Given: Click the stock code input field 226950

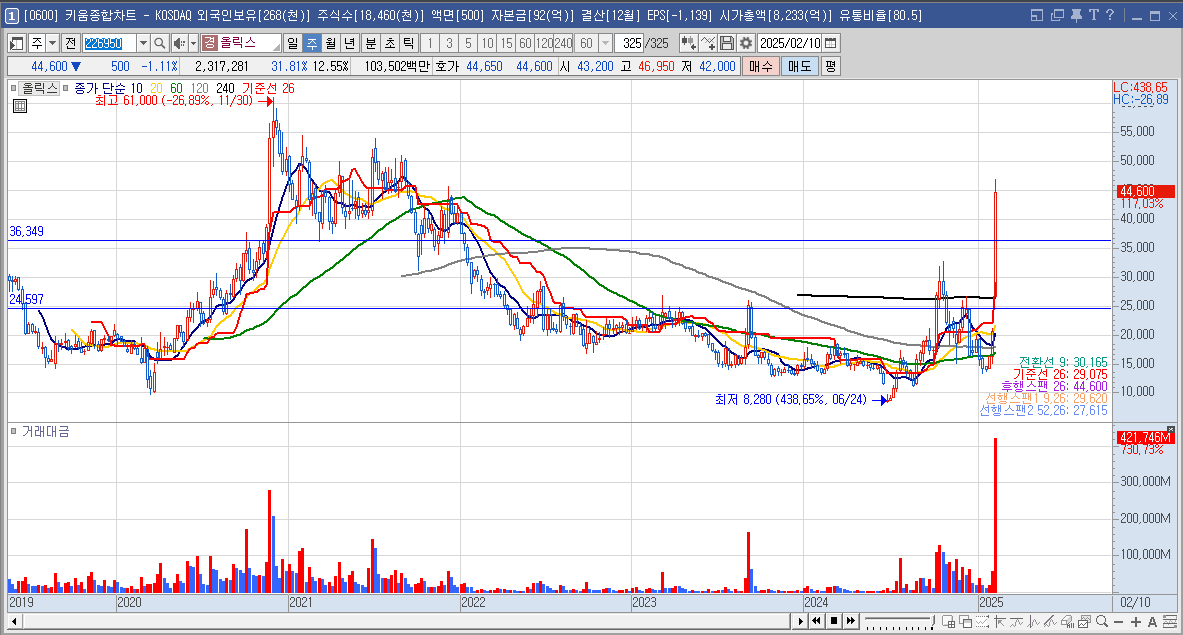Looking at the screenshot, I should coord(109,44).
